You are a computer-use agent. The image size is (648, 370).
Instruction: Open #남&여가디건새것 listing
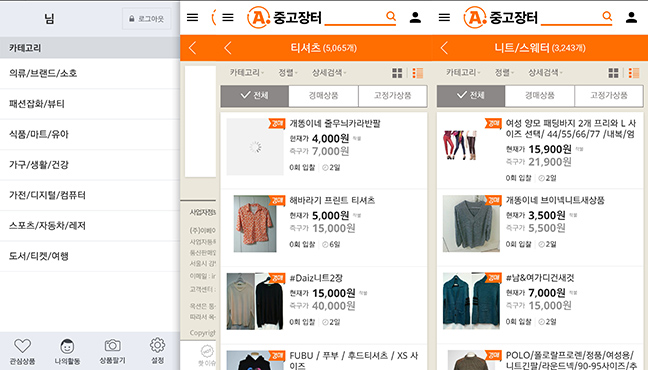tap(540, 305)
